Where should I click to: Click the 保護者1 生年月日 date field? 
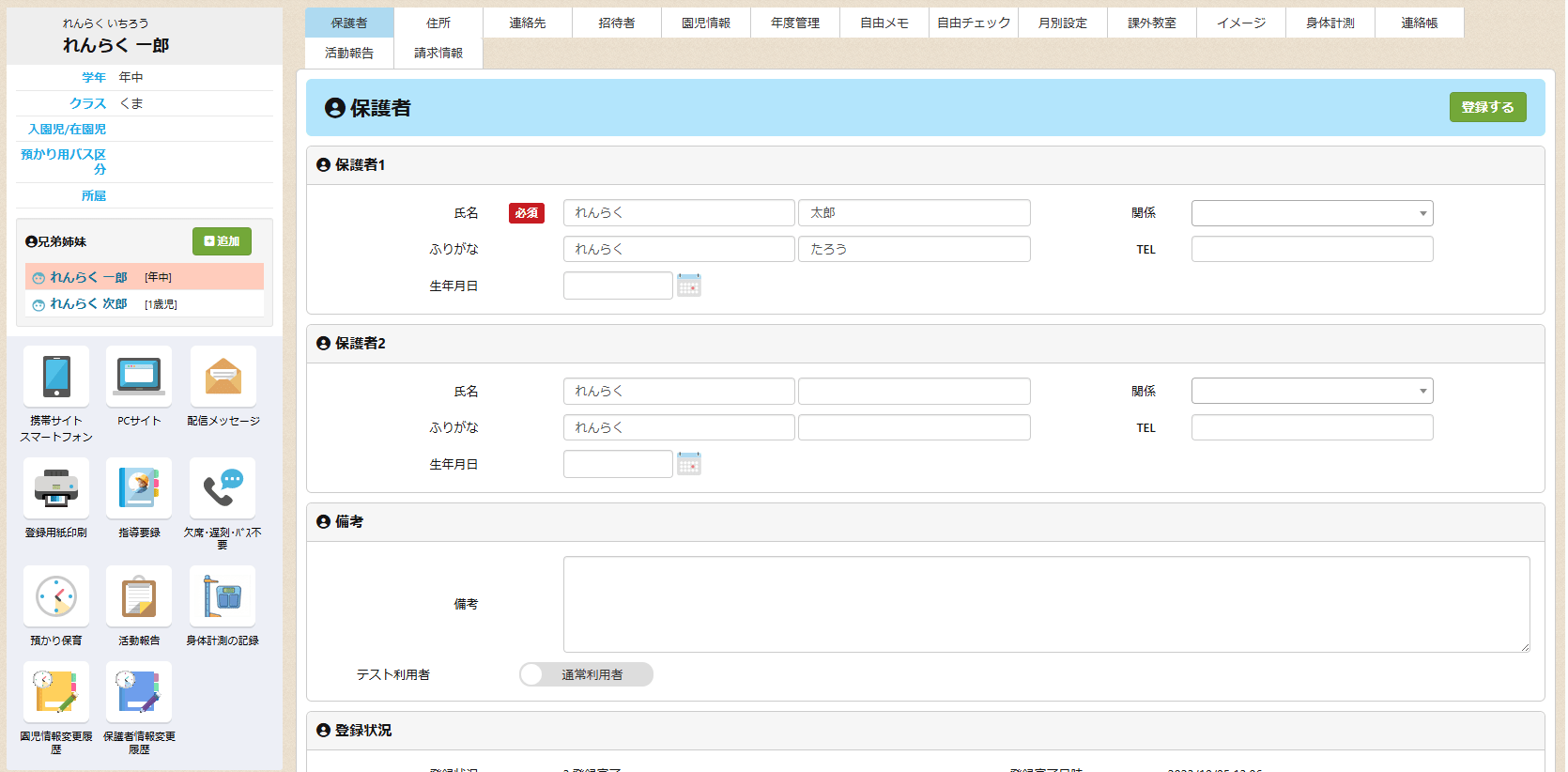(x=618, y=286)
